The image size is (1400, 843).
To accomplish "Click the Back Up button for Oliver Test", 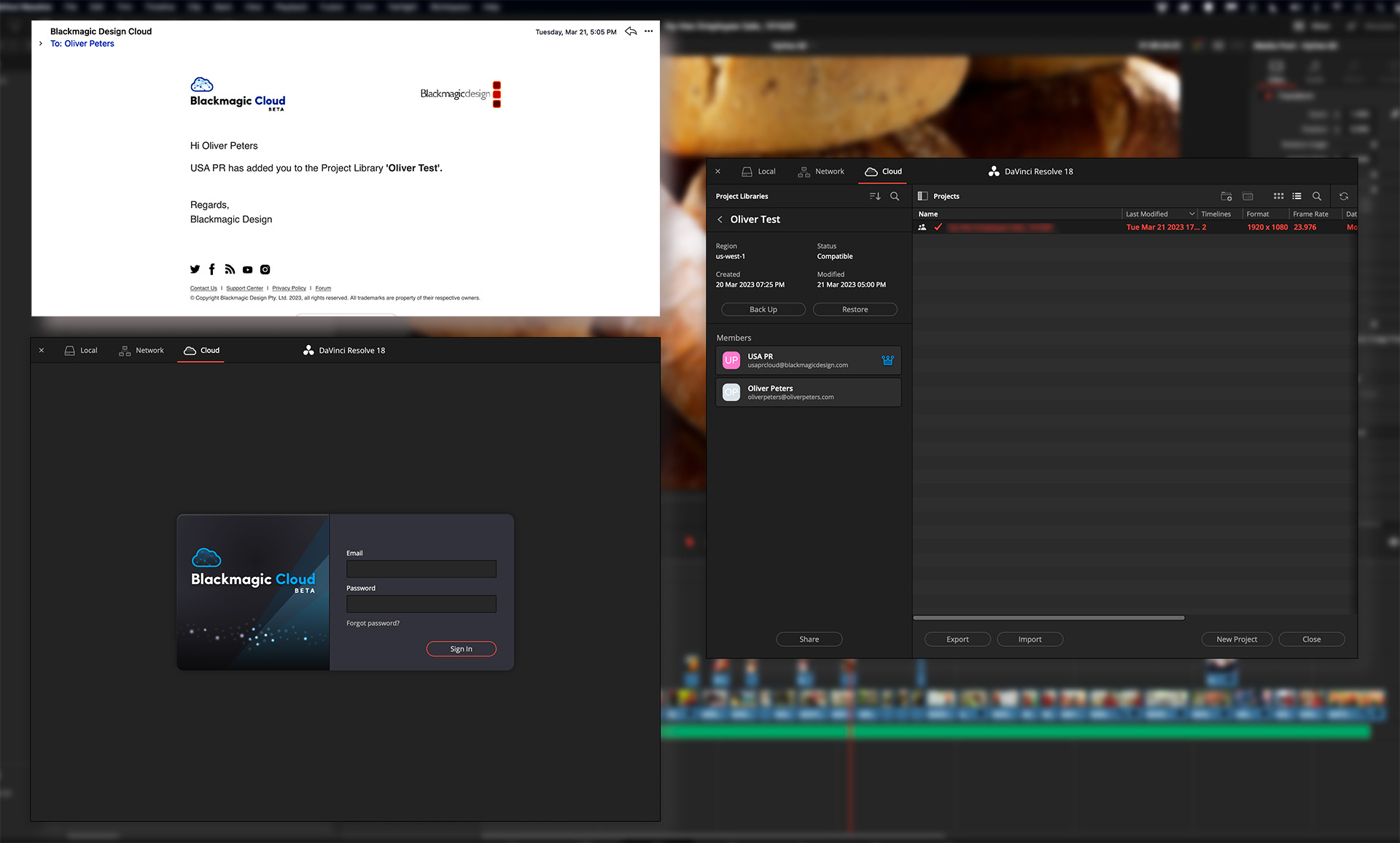I will pos(763,309).
